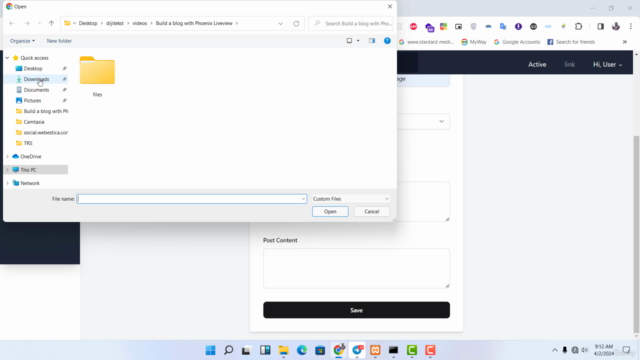Image resolution: width=640 pixels, height=360 pixels.
Task: Open Windows Start menu
Action: pos(211,350)
